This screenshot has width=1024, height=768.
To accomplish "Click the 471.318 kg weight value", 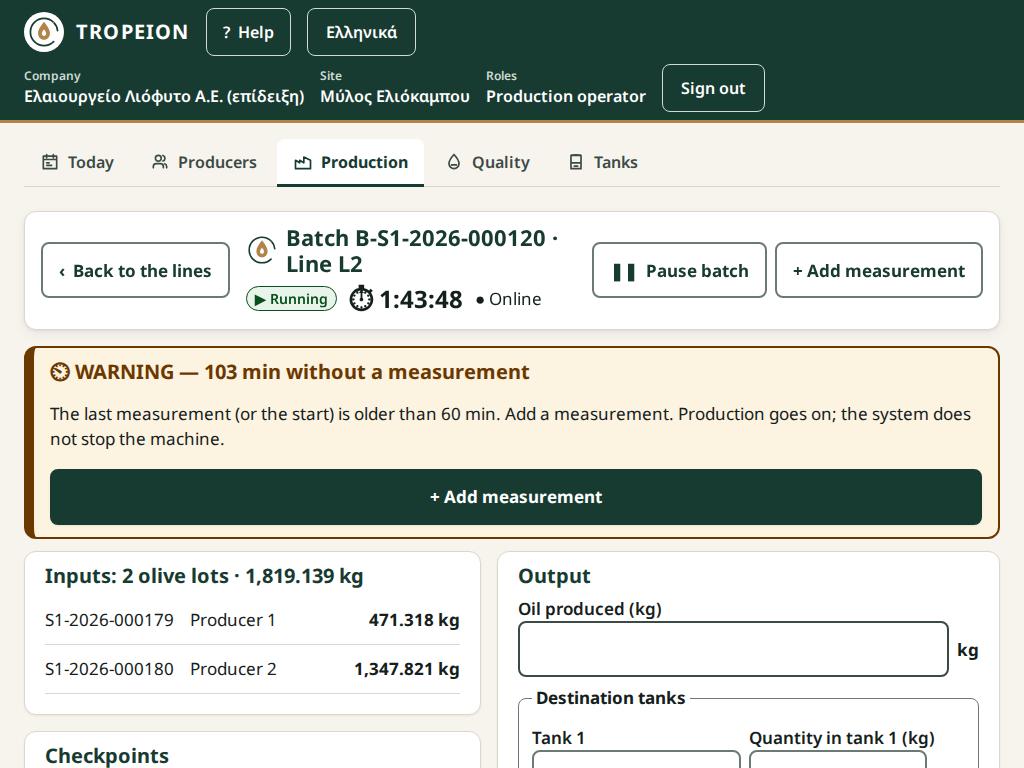I will (x=414, y=620).
